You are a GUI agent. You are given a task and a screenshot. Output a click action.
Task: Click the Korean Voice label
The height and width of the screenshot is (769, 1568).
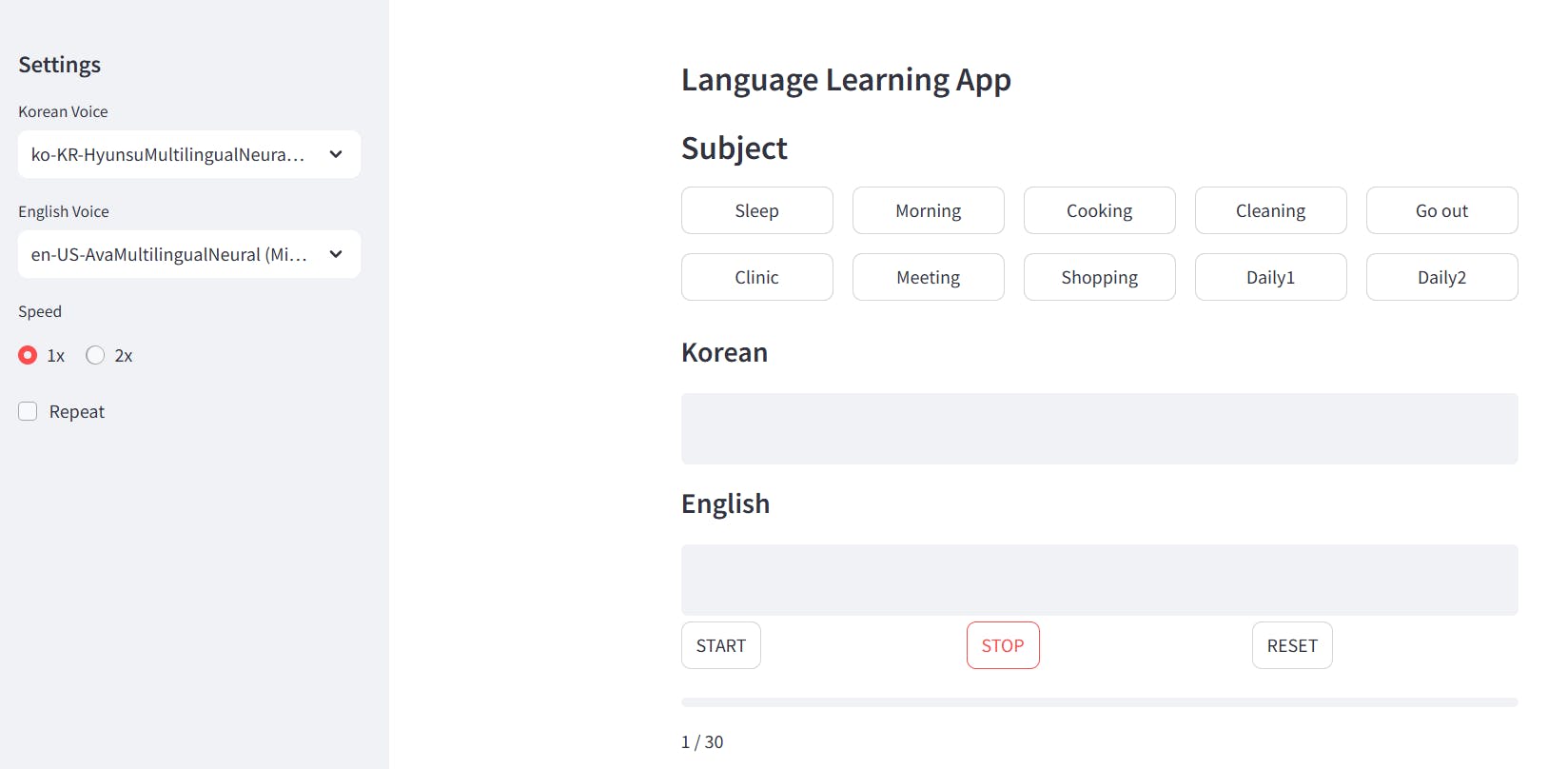coord(63,111)
